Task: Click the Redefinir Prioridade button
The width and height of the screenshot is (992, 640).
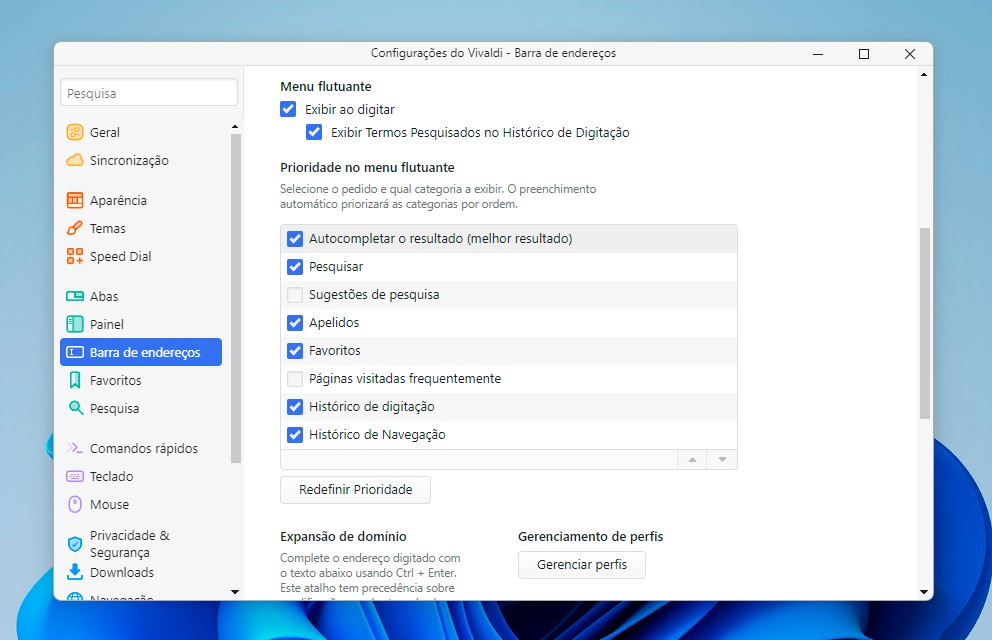Action: (355, 490)
